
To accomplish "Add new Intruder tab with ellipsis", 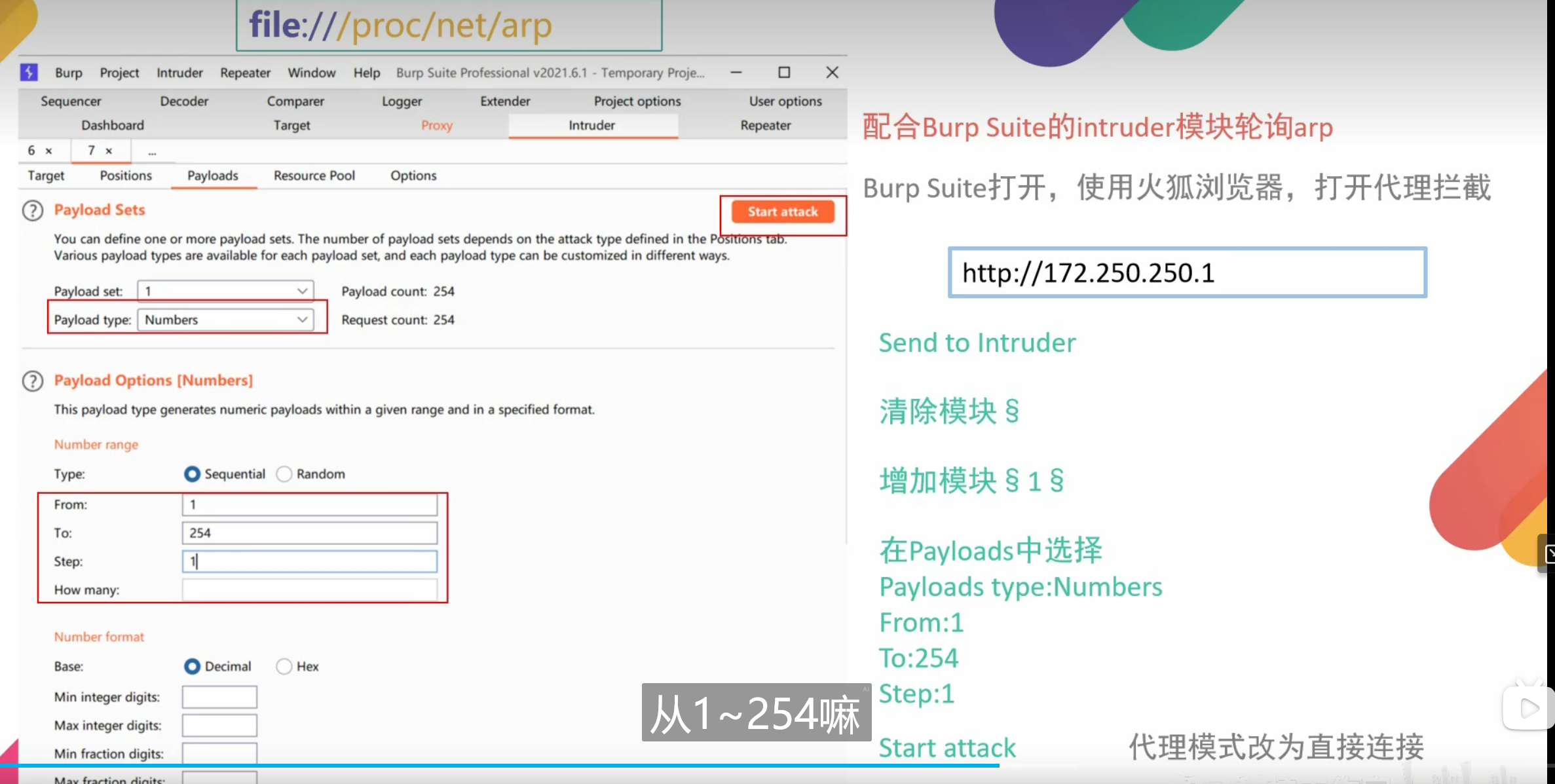I will click(152, 151).
